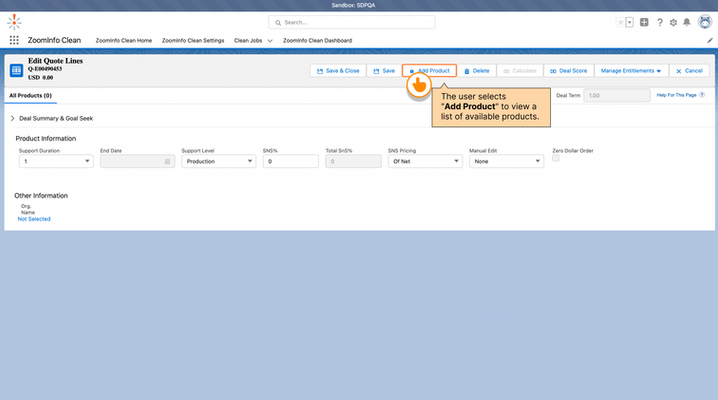
Task: Click the Edit Quote Lines table icon
Action: [16, 70]
